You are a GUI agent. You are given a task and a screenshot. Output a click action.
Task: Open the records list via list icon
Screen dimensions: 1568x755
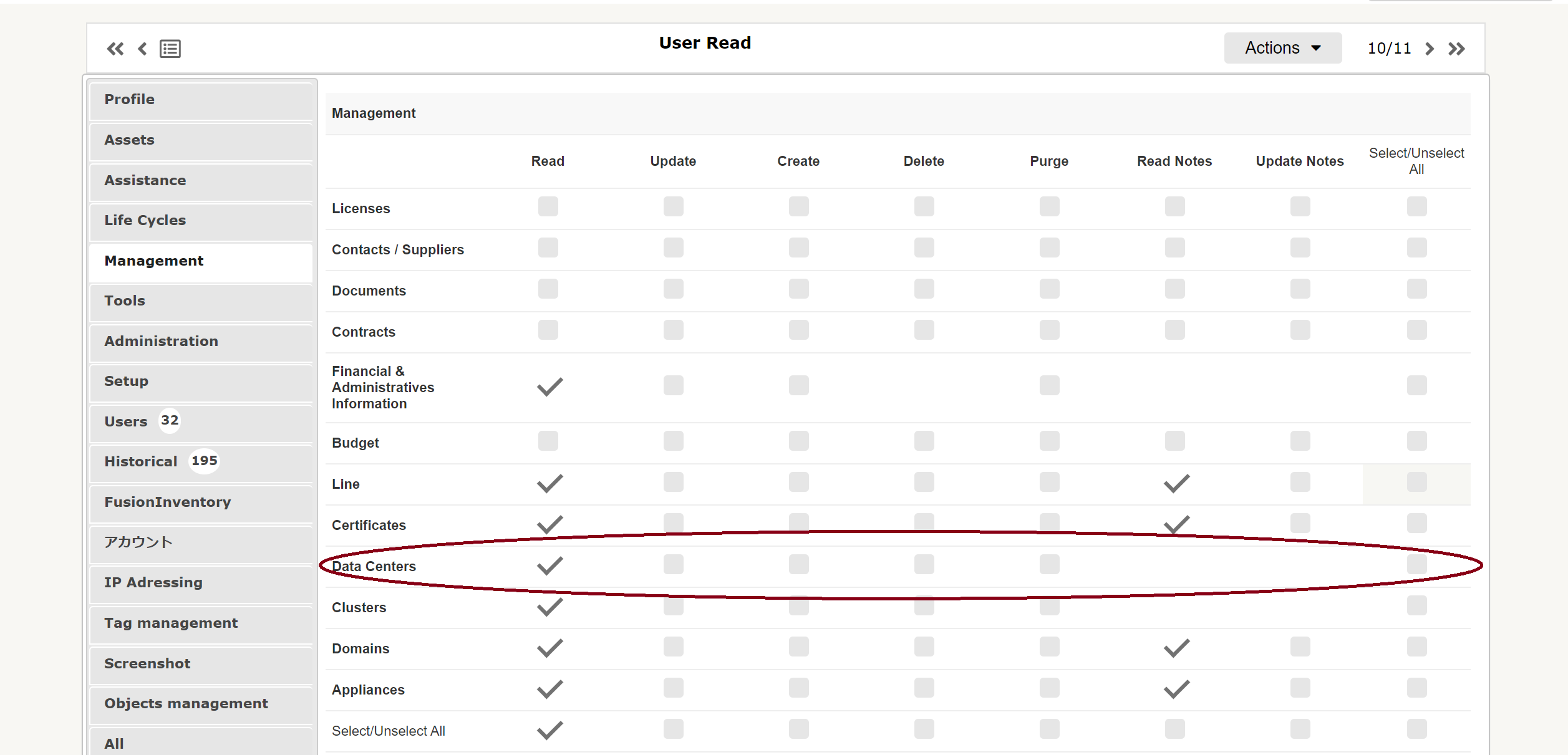[170, 48]
